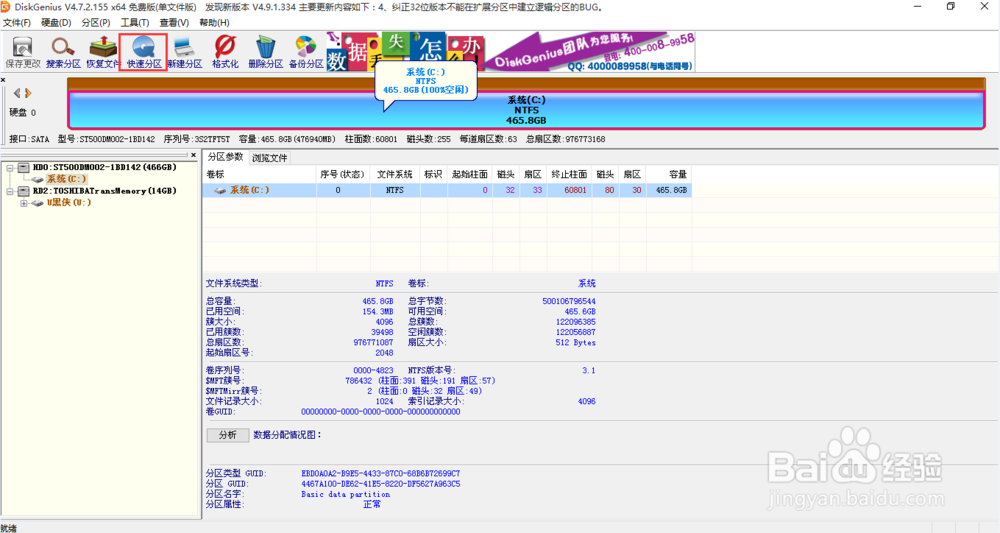Close the disk map pane with its x
1000x533 pixels.
pyautogui.click(x=3, y=80)
